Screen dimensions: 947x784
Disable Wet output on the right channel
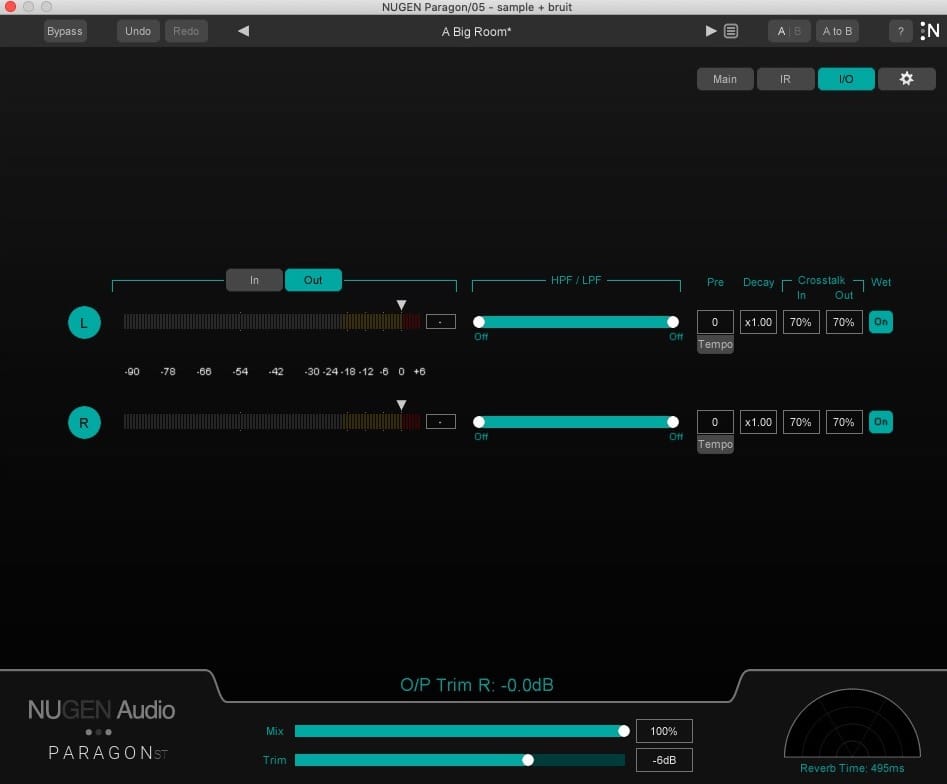point(881,422)
